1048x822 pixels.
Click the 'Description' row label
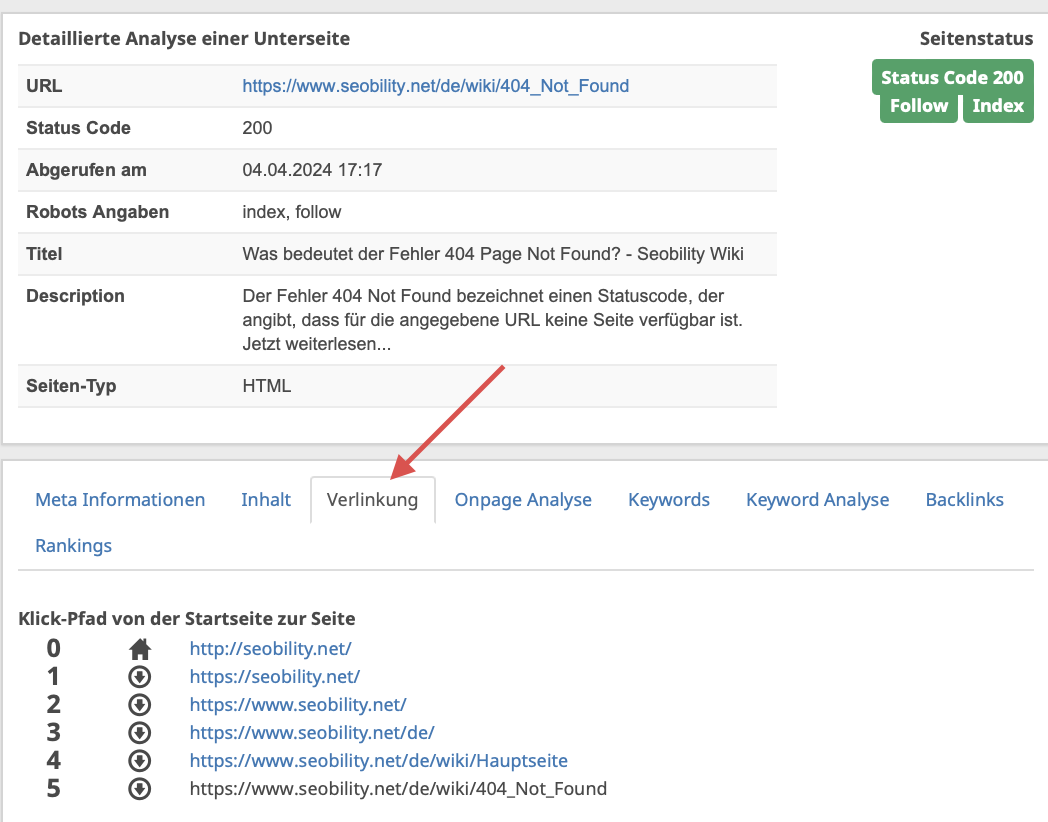pos(76,297)
